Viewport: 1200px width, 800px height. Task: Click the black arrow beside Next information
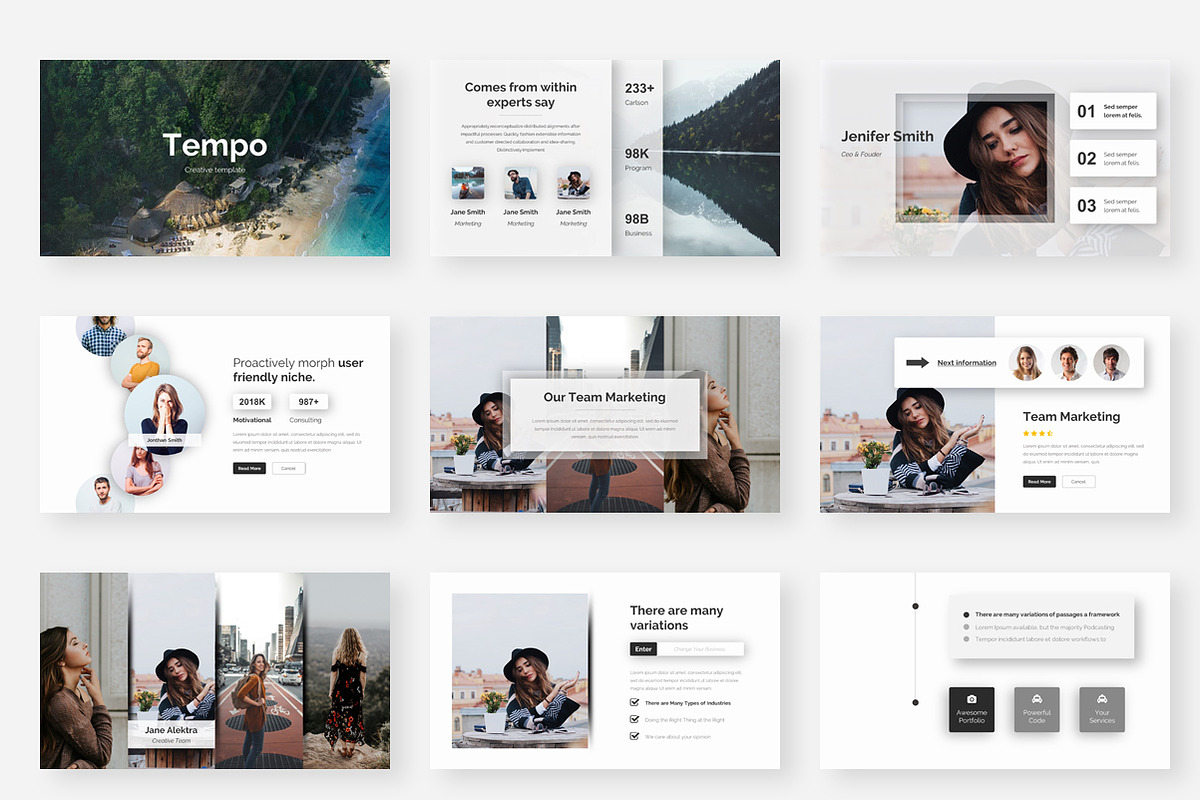click(917, 362)
